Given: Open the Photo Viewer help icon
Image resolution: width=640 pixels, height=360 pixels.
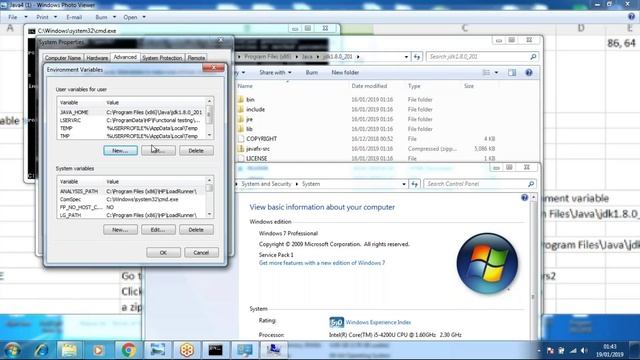Looking at the screenshot, I should coord(631,17).
